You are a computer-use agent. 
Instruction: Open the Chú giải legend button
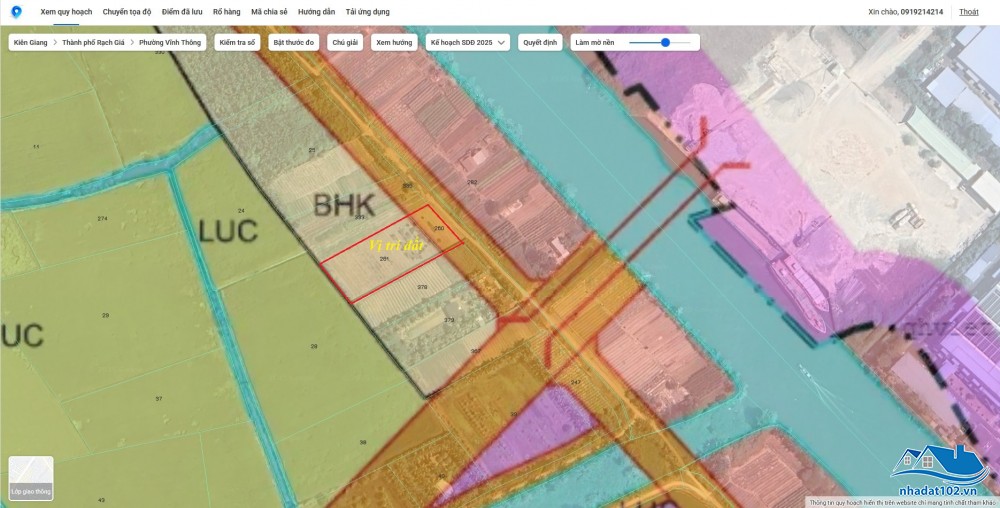(345, 43)
